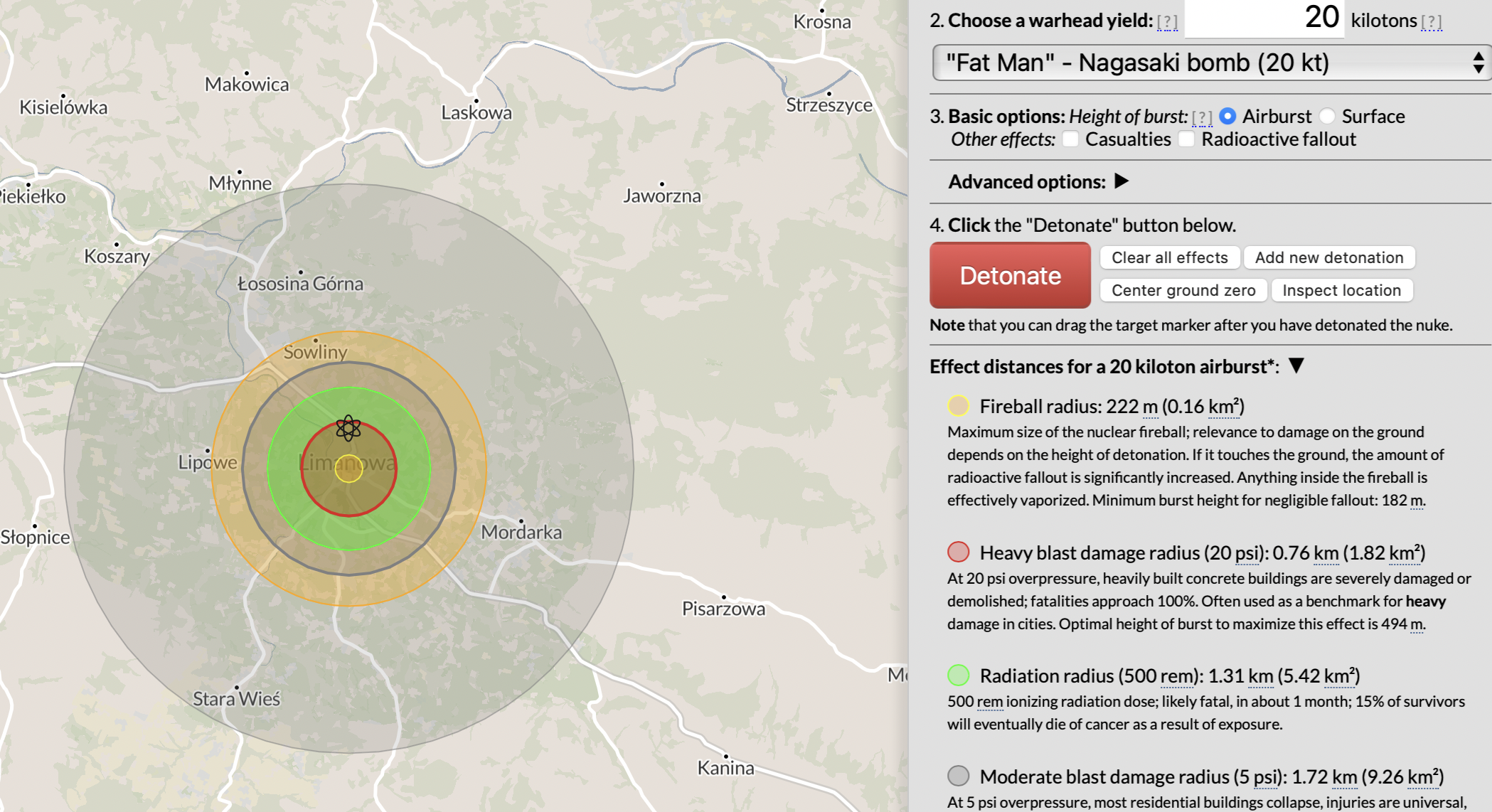Viewport: 1492px width, 812px height.
Task: Click the Fireball radius yellow swatch
Action: (x=959, y=406)
